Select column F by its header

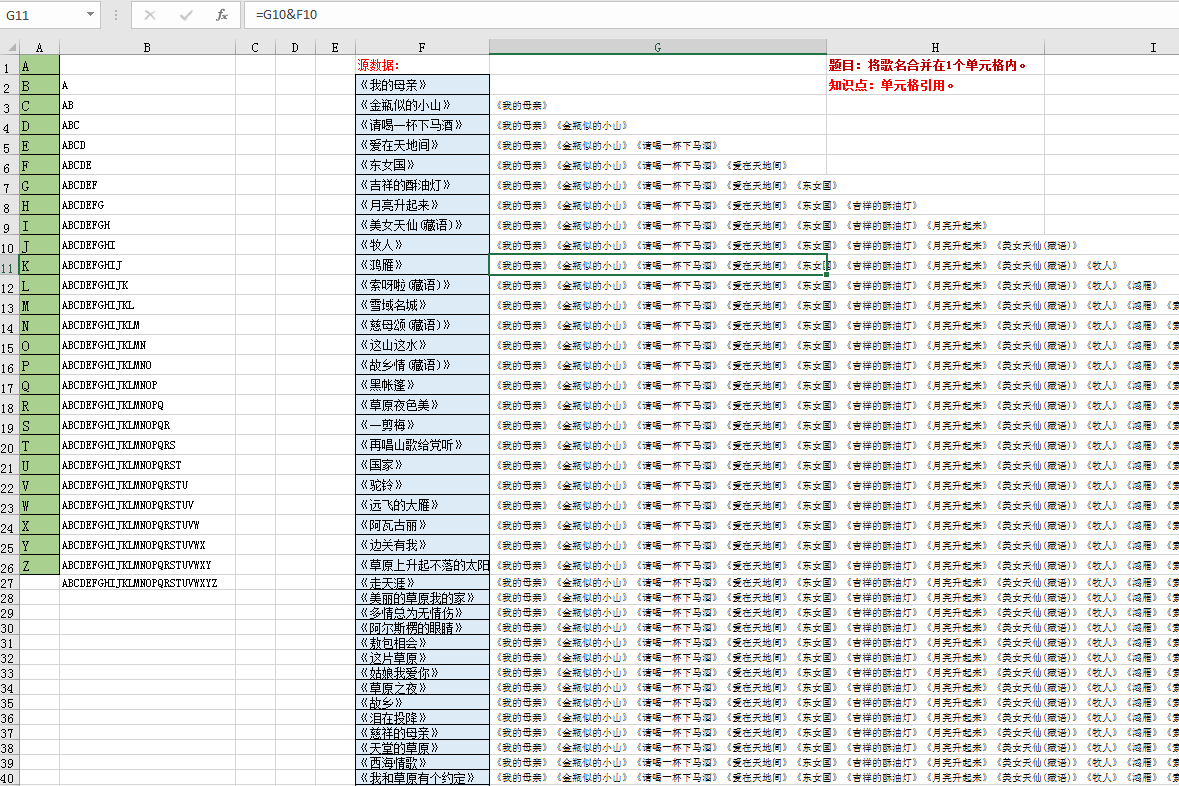[x=422, y=47]
